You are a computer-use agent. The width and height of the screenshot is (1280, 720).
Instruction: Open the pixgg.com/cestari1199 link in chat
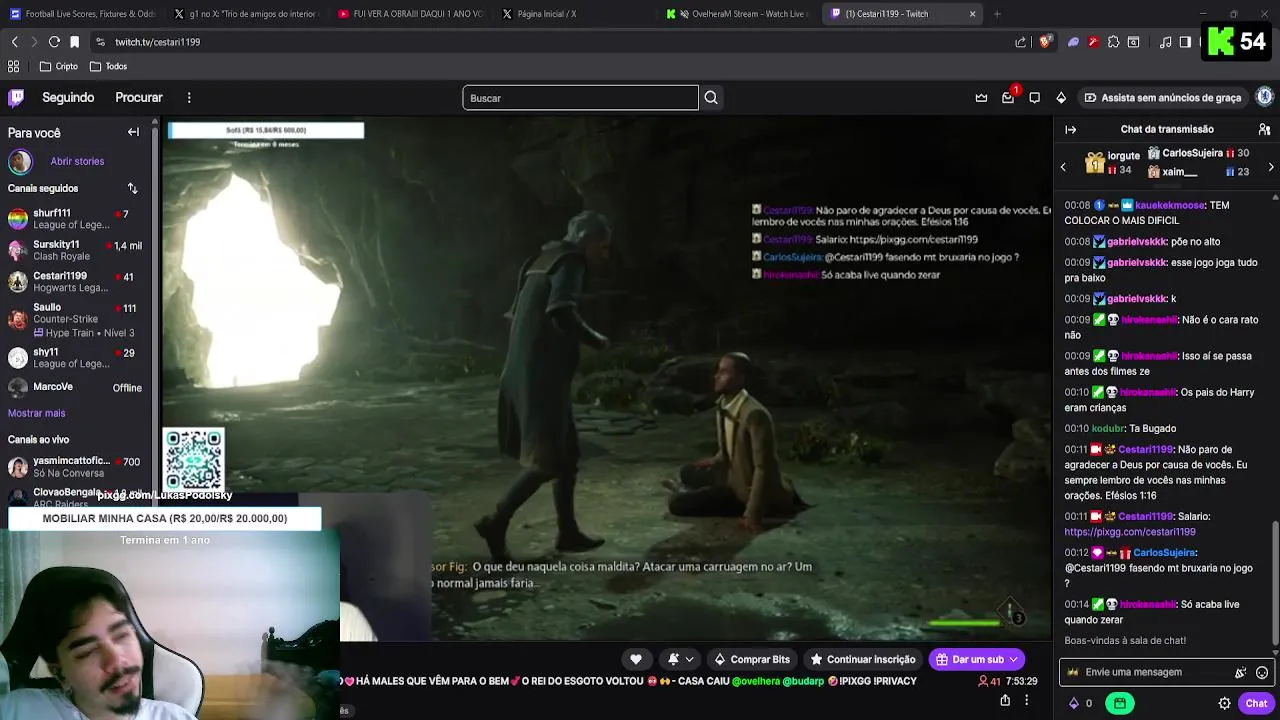pos(1129,532)
